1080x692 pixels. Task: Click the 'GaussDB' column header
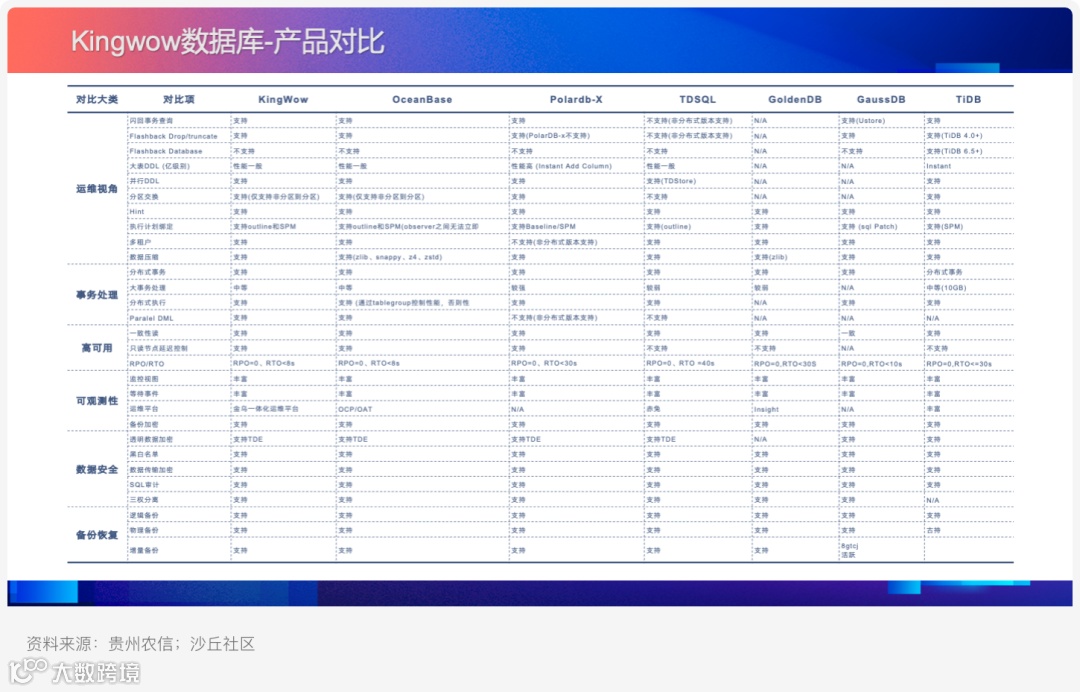pyautogui.click(x=881, y=99)
